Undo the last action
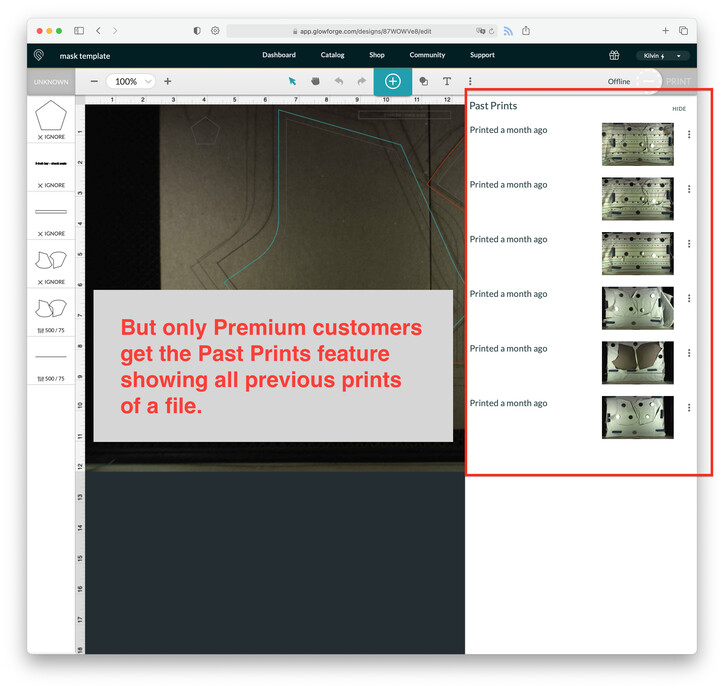The height and width of the screenshot is (690, 724). pos(339,81)
